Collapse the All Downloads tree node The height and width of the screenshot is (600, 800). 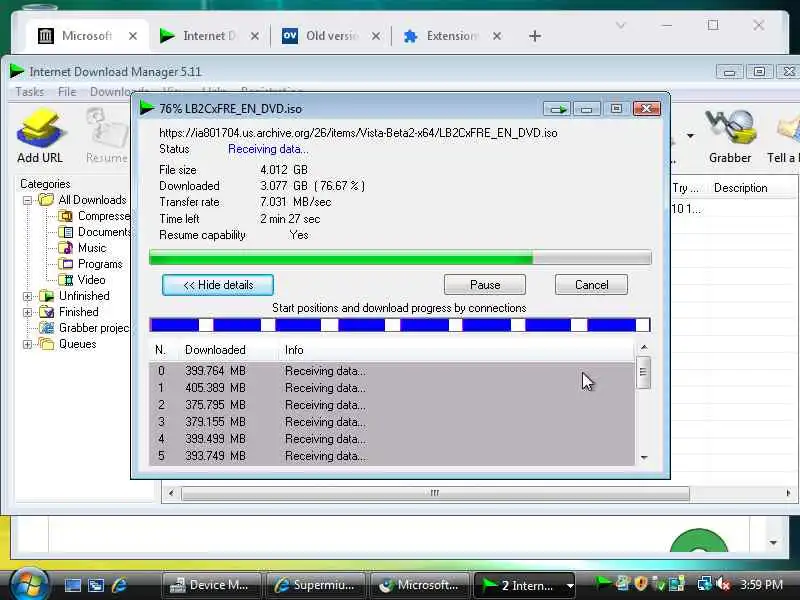[x=28, y=201]
